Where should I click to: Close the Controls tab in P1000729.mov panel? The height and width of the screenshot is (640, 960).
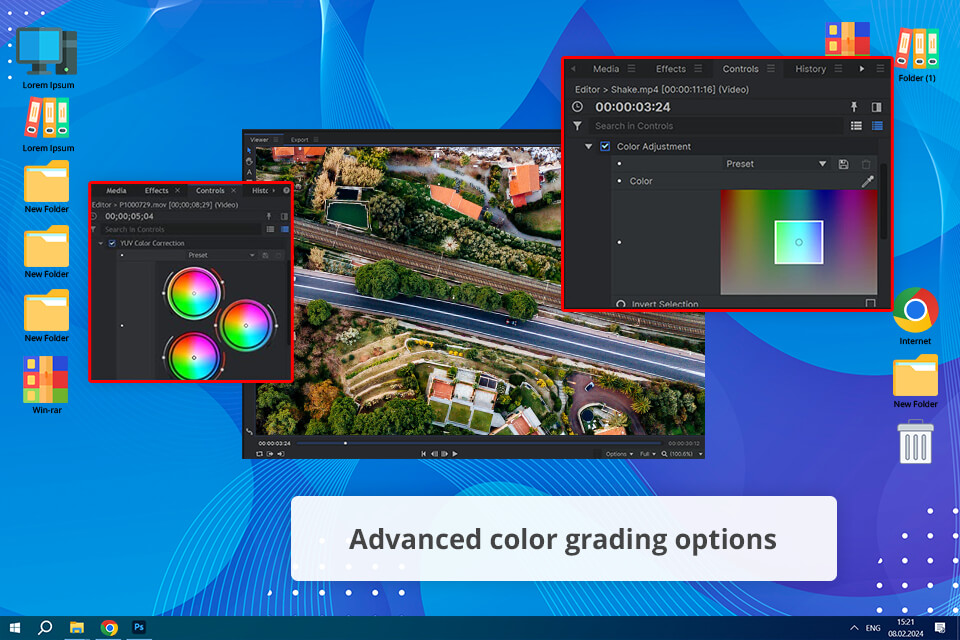tap(233, 190)
